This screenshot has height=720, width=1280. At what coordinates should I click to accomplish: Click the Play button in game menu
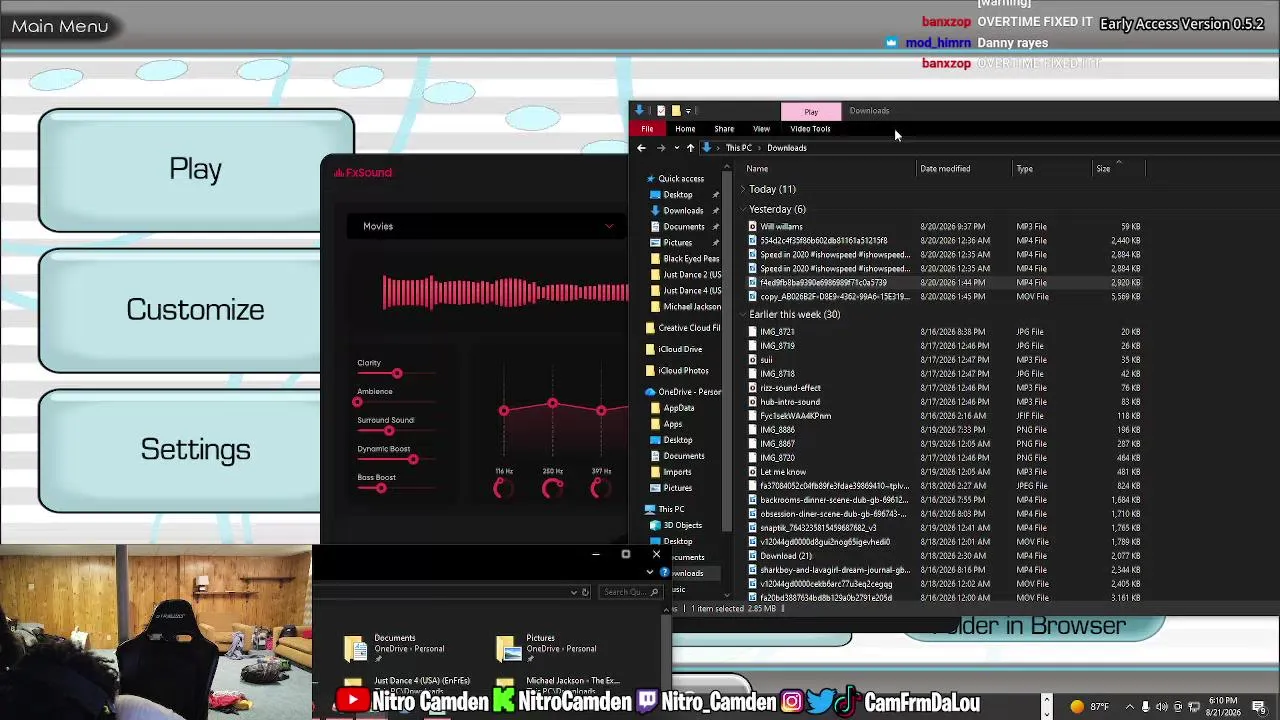click(196, 169)
